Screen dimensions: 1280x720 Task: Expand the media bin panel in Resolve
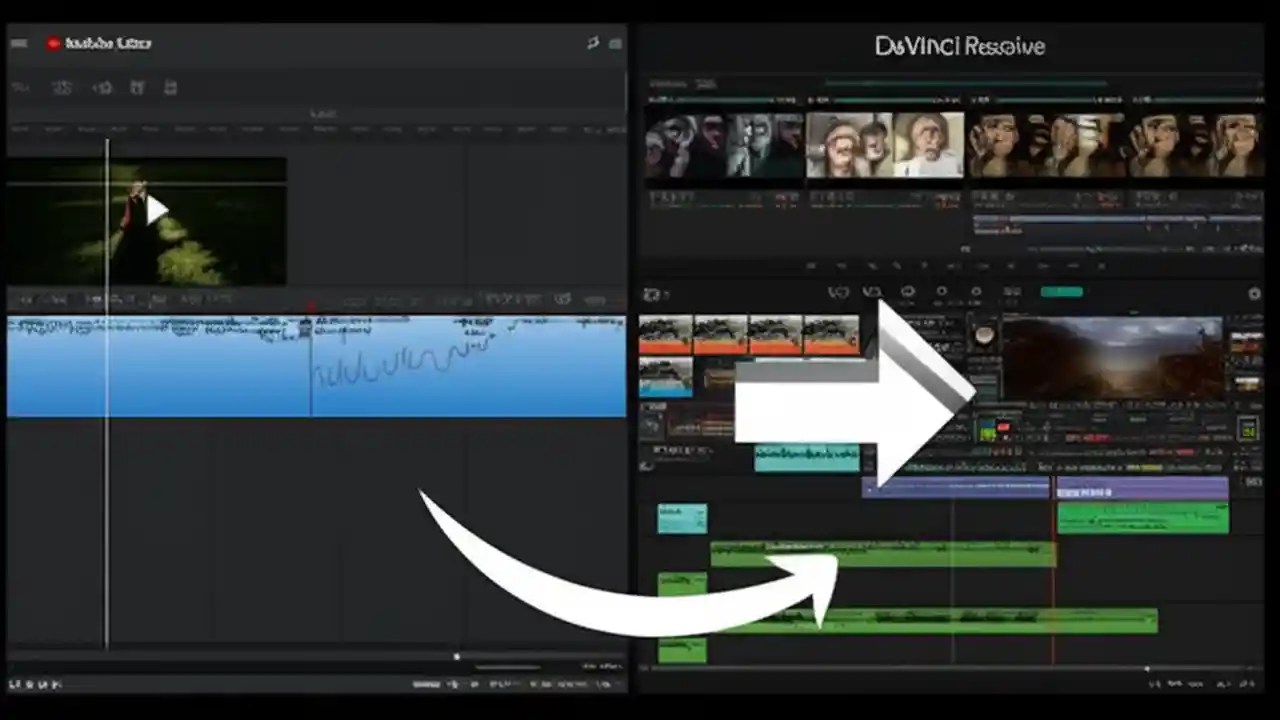(x=652, y=292)
